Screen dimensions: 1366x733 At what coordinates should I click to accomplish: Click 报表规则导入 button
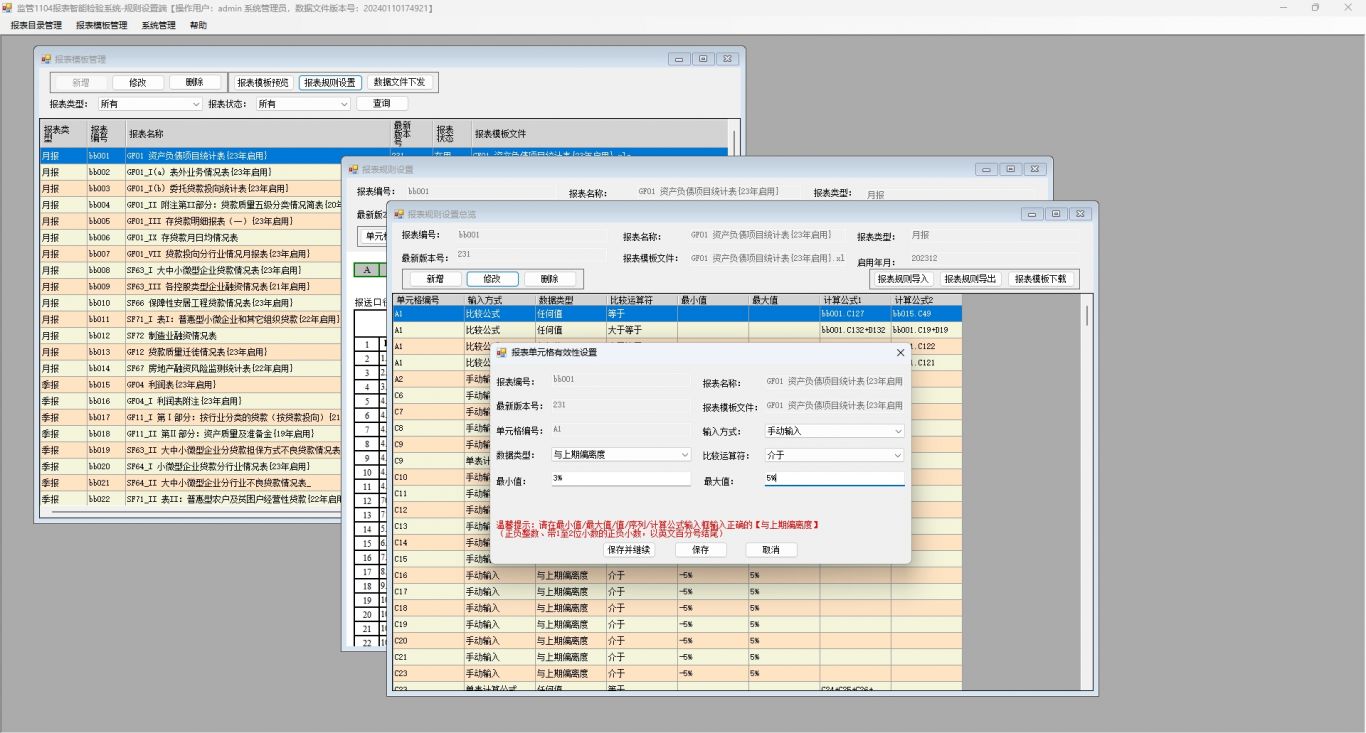(903, 279)
